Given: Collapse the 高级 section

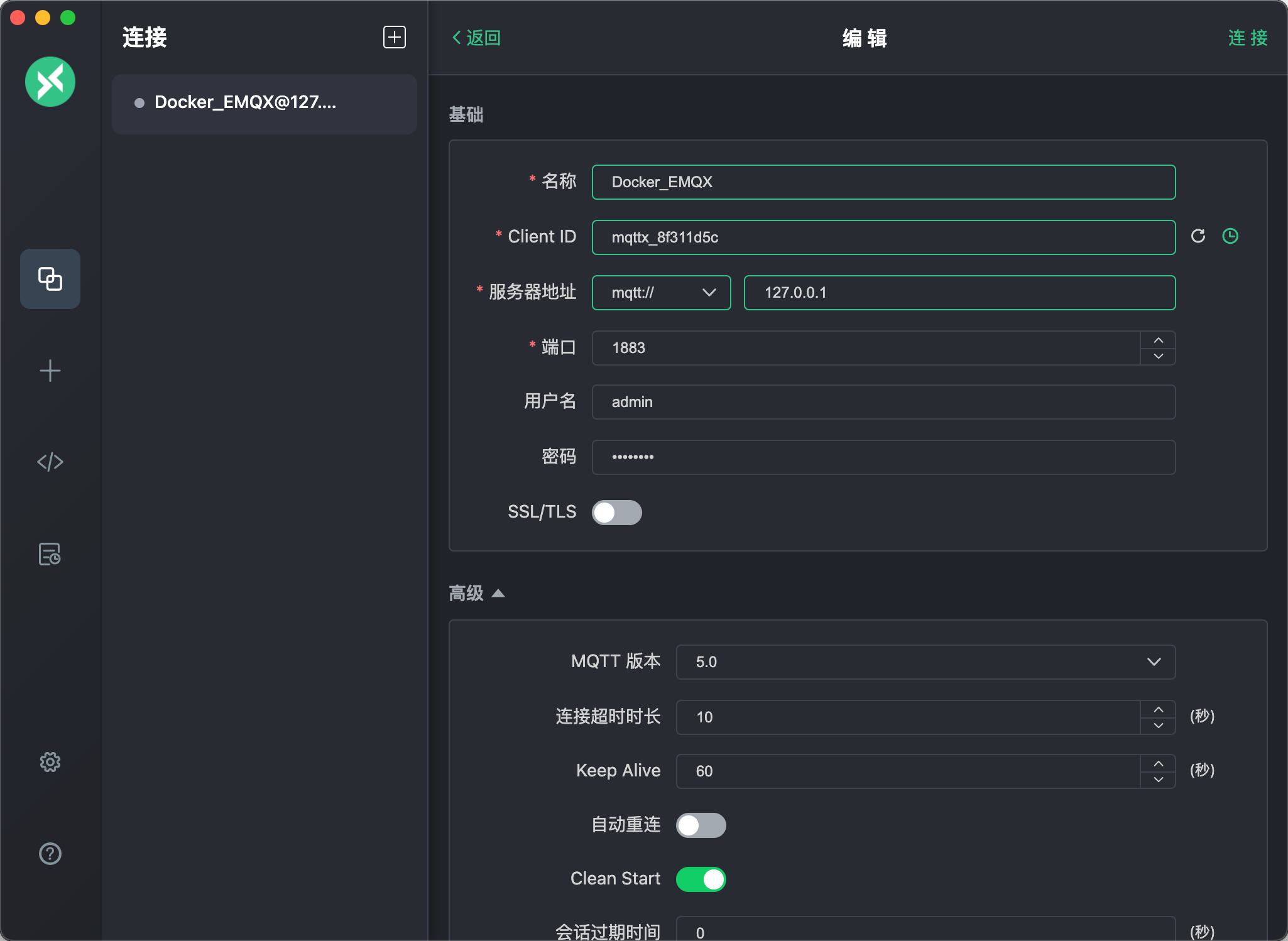Looking at the screenshot, I should click(477, 593).
